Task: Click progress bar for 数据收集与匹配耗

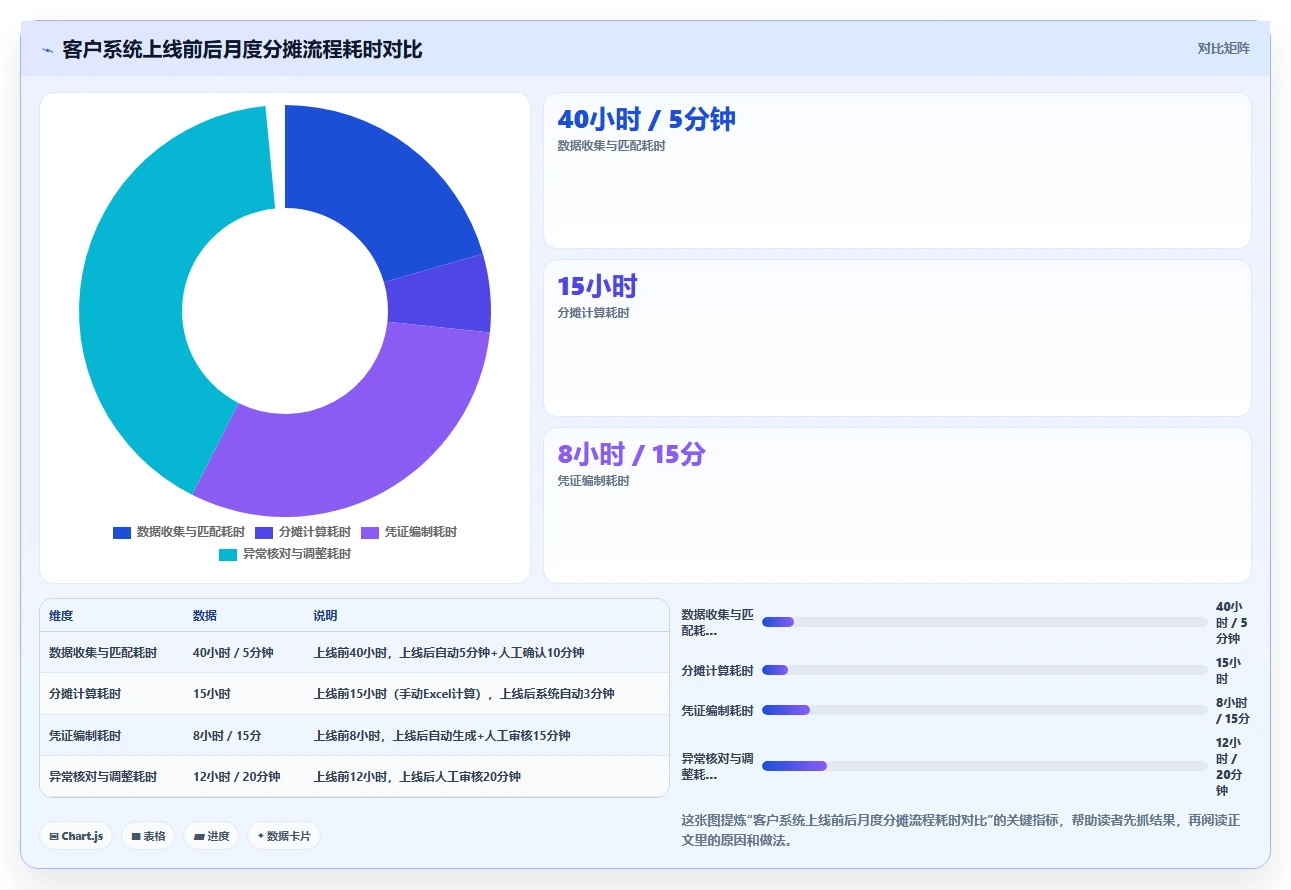Action: coord(985,622)
